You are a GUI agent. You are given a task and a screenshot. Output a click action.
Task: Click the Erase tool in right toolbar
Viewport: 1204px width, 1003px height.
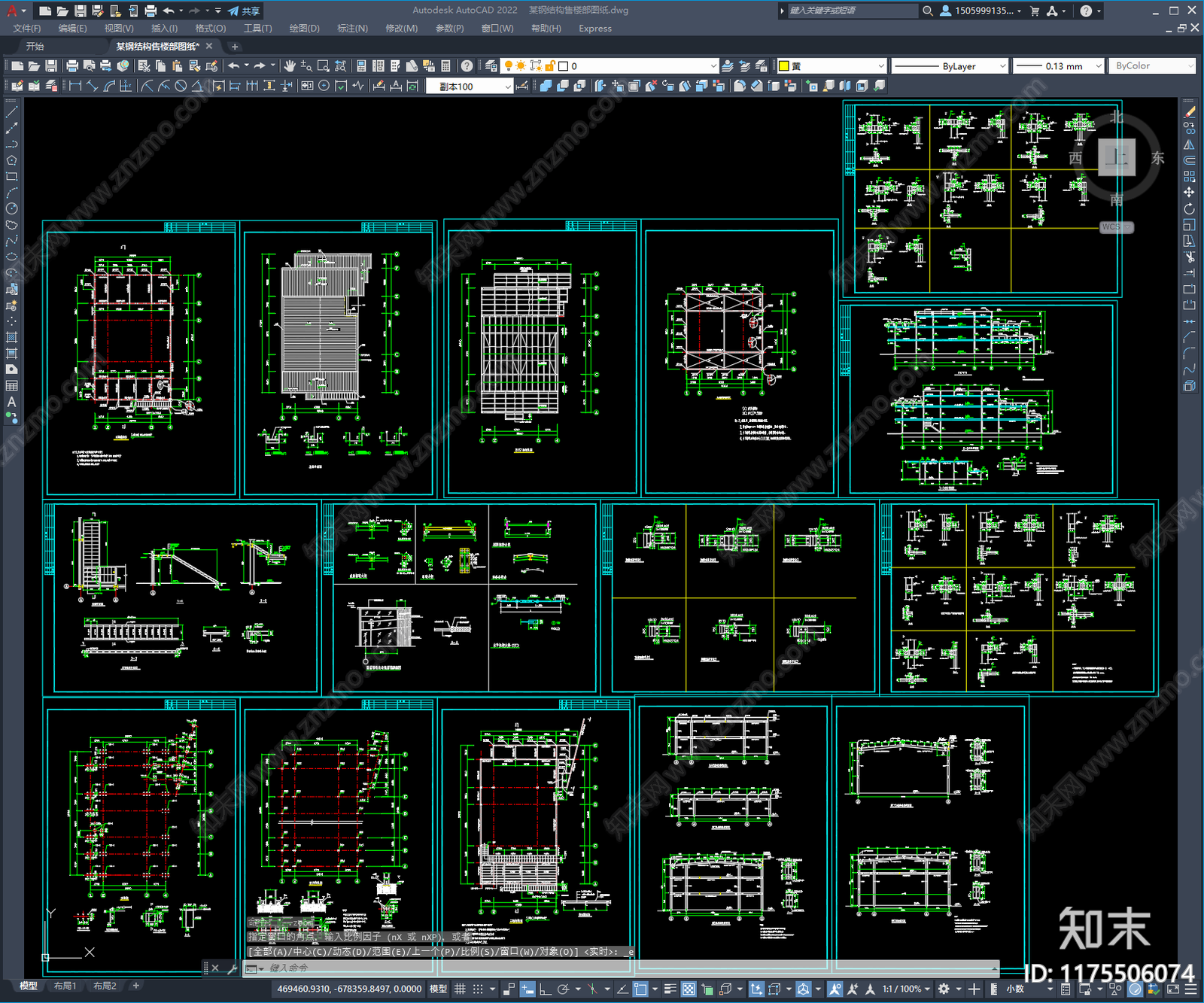[x=1189, y=111]
